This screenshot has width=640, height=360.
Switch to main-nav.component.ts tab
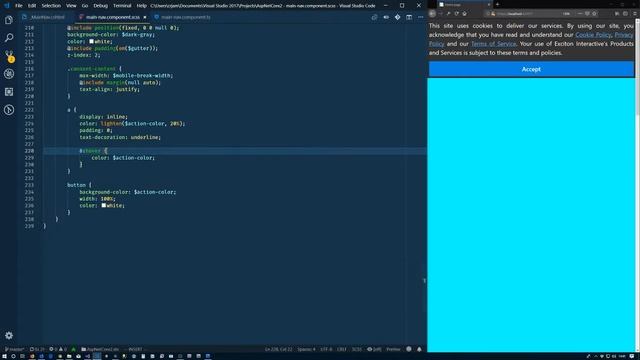tap(186, 17)
